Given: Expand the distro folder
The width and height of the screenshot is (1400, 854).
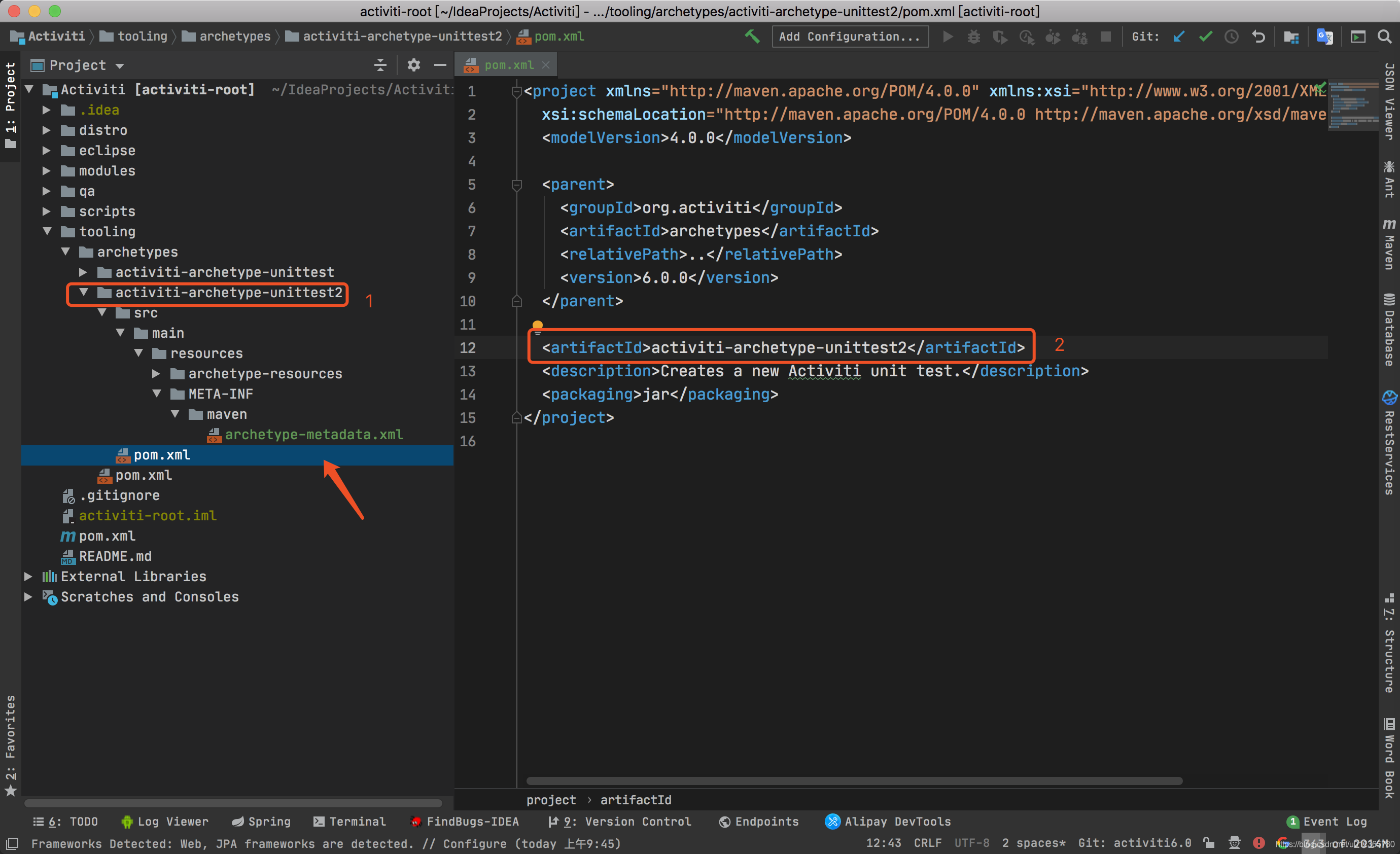Looking at the screenshot, I should pyautogui.click(x=47, y=131).
